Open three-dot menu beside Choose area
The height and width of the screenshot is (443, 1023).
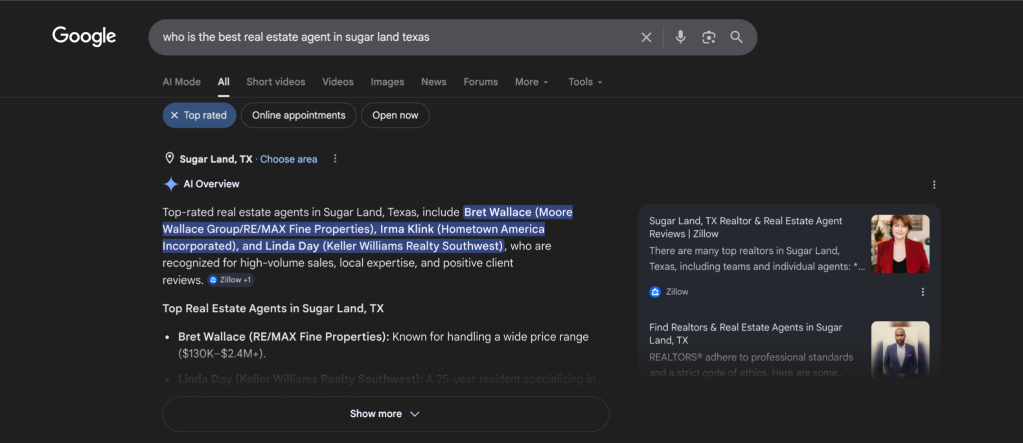(335, 159)
